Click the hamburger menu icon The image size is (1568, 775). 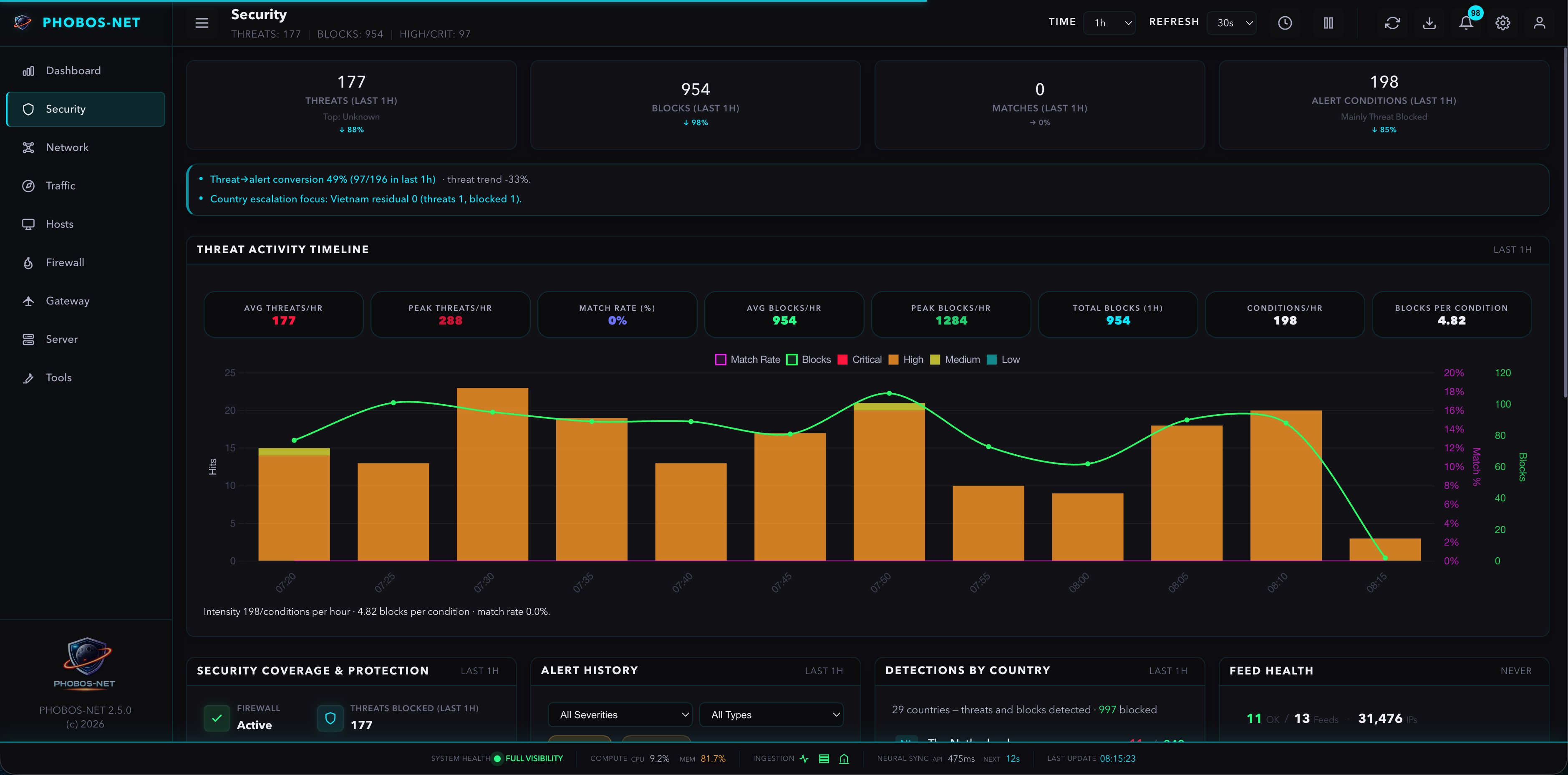click(202, 23)
